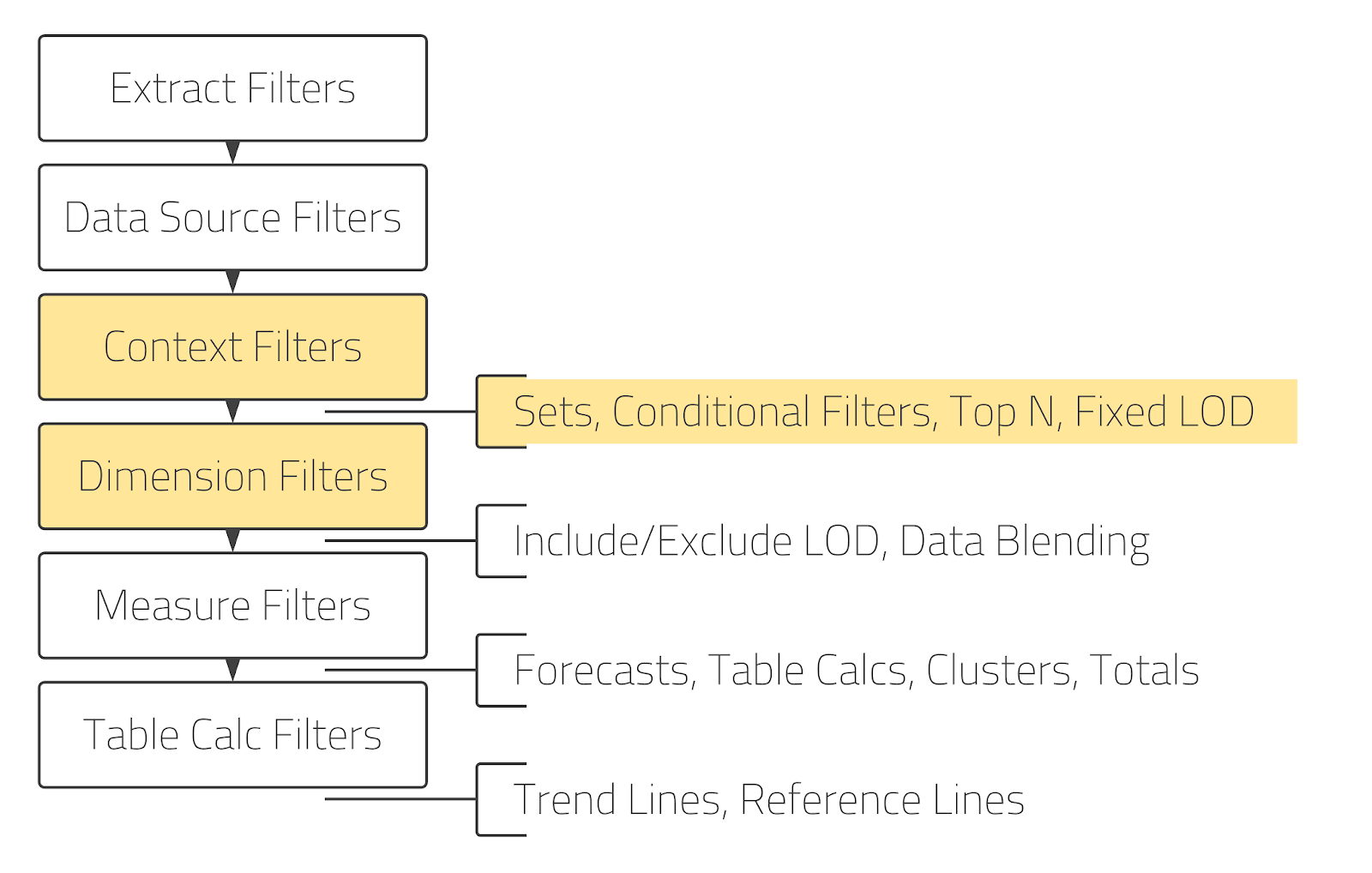The width and height of the screenshot is (1372, 873).
Task: Click the bracket beside the Forecasts label
Action: pos(478,671)
